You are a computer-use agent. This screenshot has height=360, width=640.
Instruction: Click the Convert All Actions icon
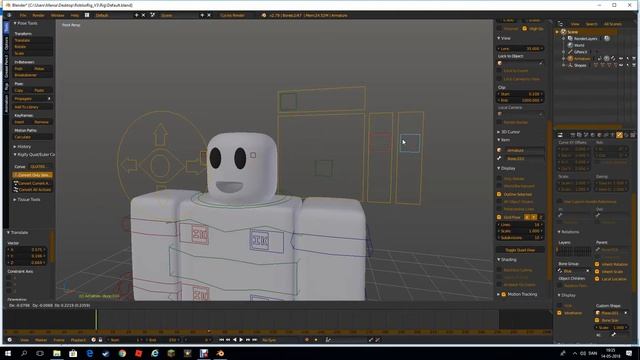point(16,189)
